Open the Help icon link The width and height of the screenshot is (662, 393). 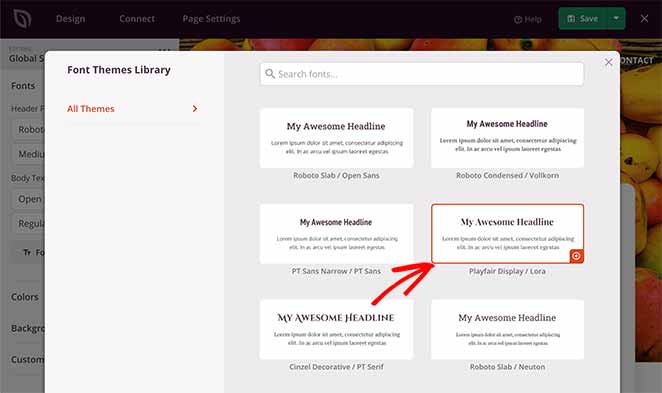pyautogui.click(x=518, y=19)
